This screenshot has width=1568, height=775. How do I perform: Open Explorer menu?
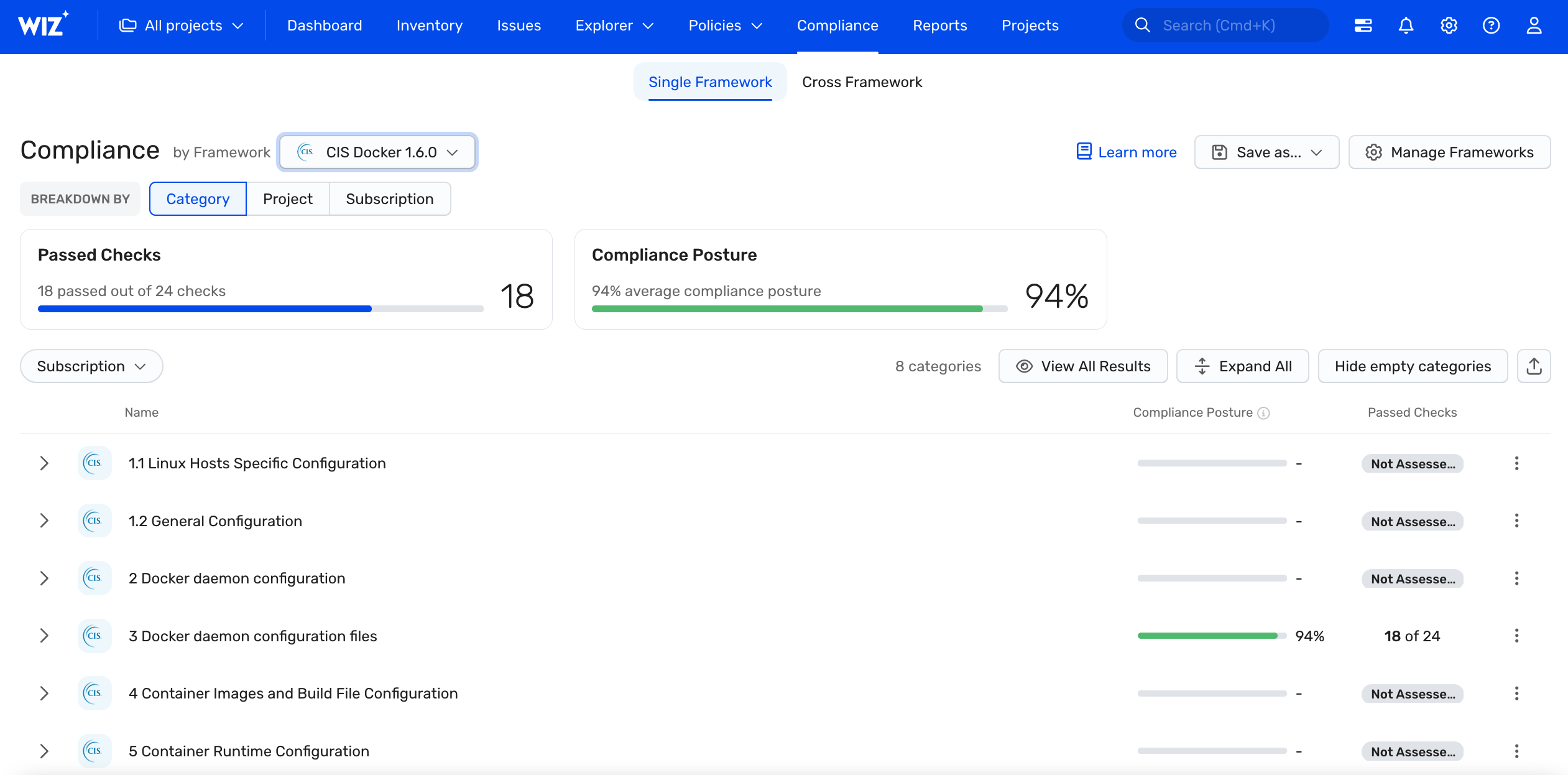[x=614, y=26]
